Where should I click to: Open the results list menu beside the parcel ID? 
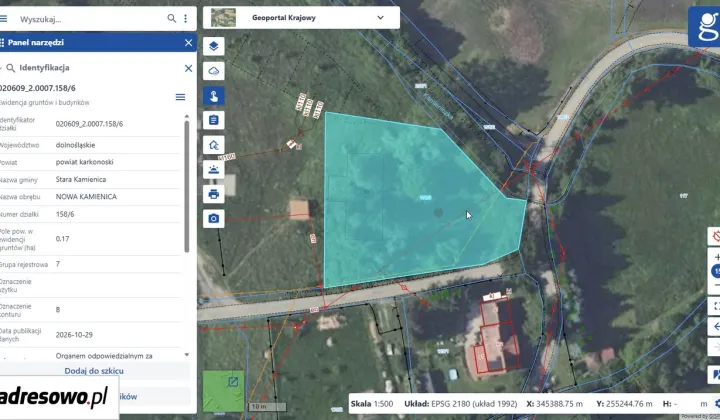click(180, 97)
